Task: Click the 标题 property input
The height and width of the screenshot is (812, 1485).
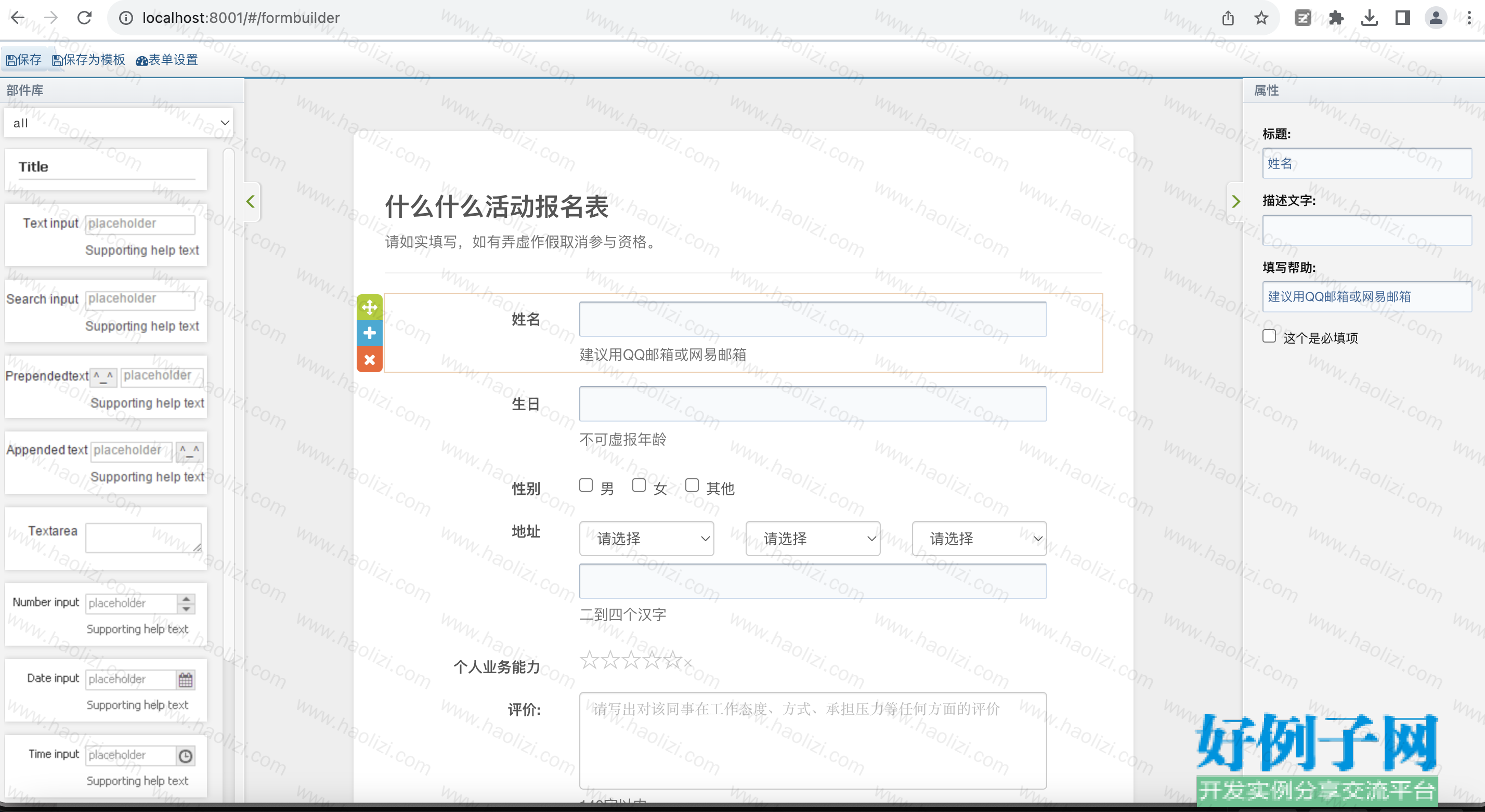Action: [x=1367, y=164]
